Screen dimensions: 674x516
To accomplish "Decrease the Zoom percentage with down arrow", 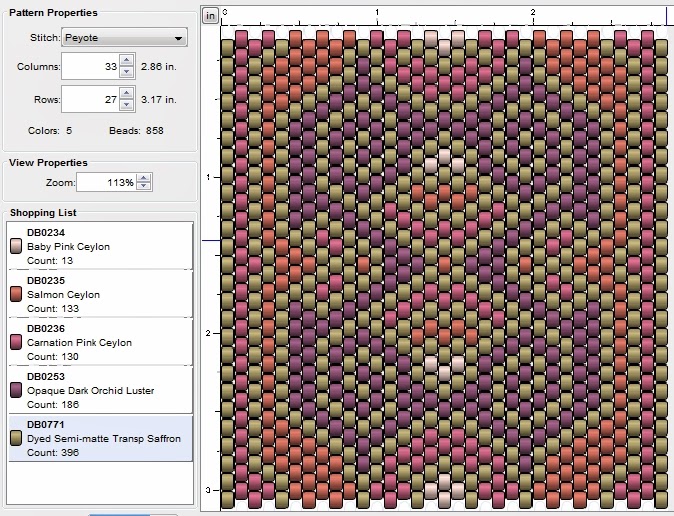I will [144, 186].
